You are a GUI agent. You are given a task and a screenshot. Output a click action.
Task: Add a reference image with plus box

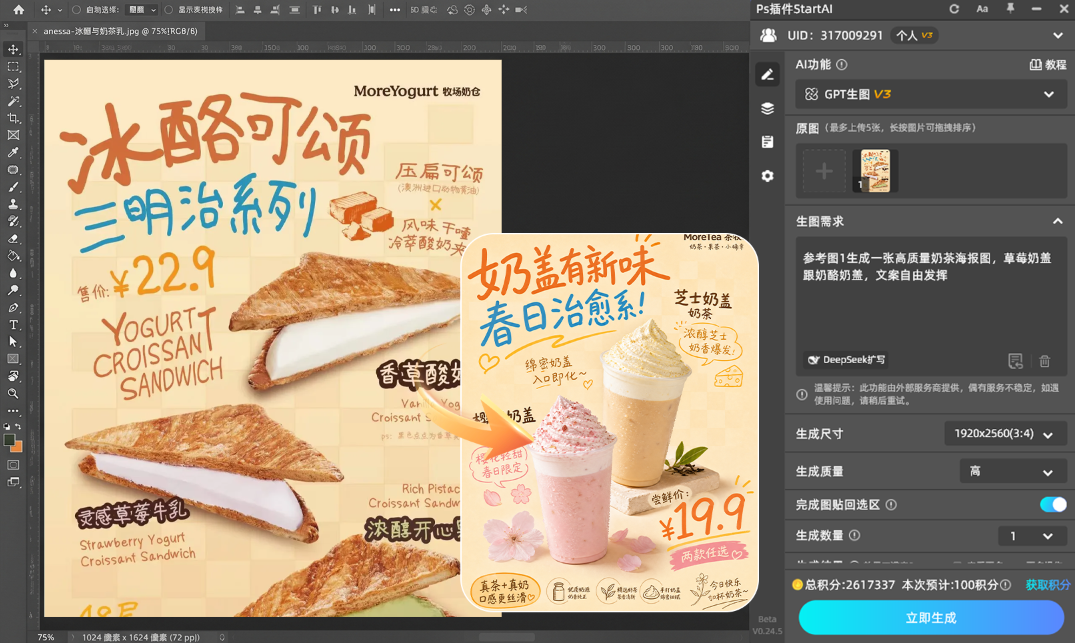(824, 171)
